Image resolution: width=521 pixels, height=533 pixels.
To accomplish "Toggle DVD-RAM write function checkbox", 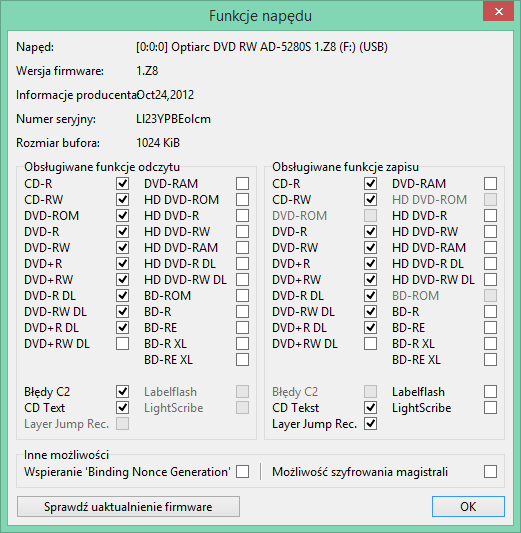I will click(490, 184).
